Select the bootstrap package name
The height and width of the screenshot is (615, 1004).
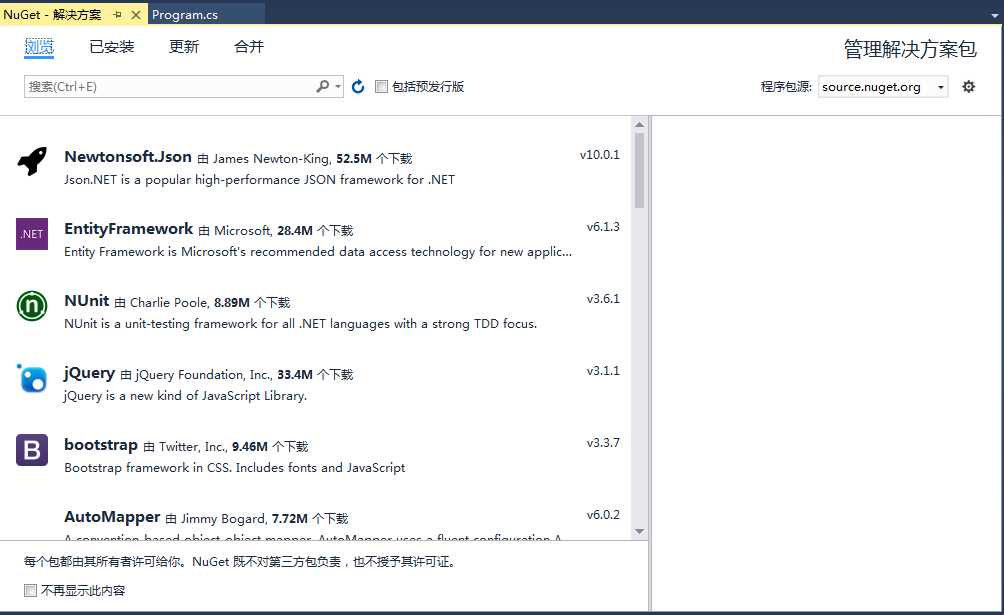coord(101,445)
